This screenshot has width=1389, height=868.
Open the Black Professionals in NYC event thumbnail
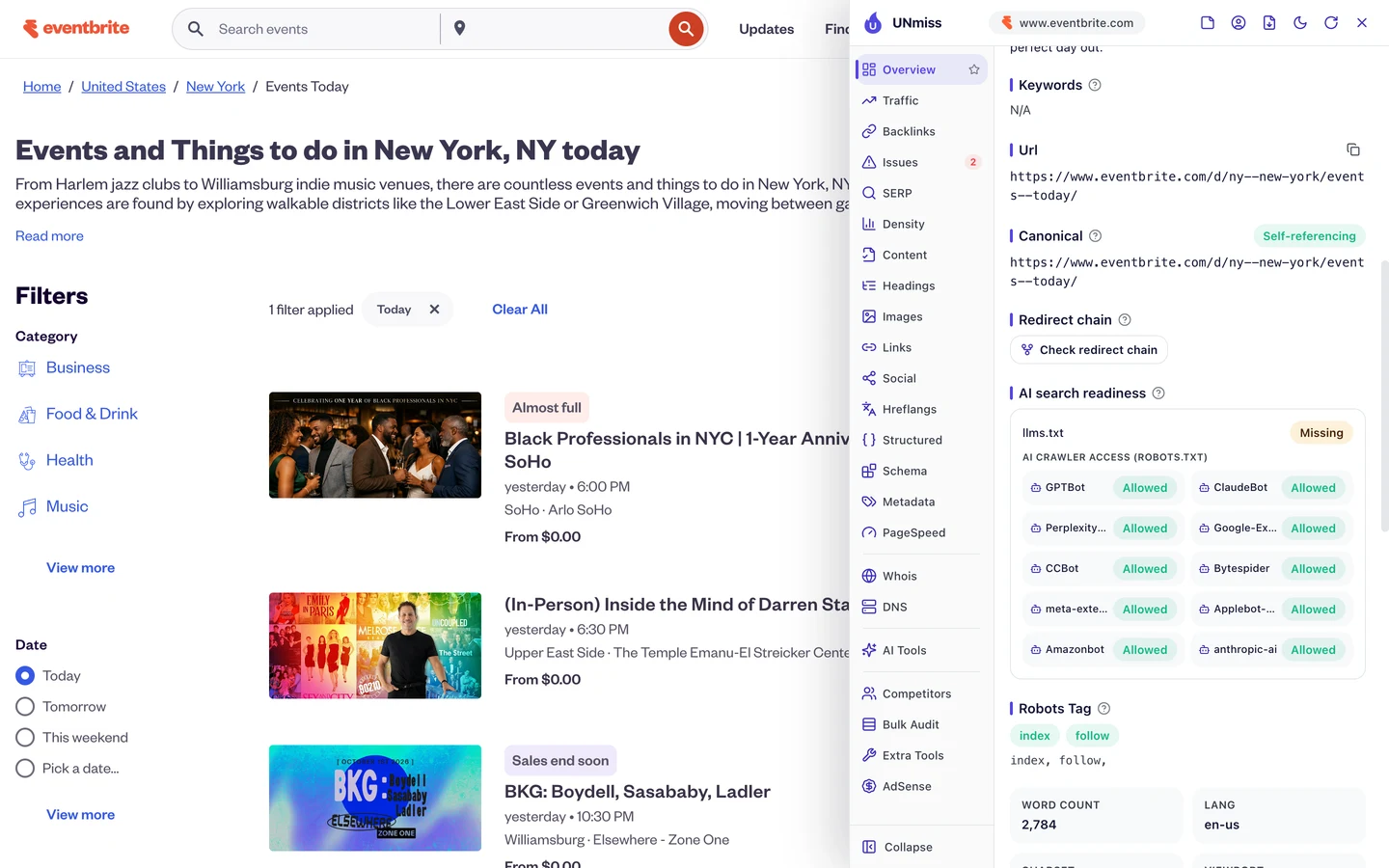point(375,445)
